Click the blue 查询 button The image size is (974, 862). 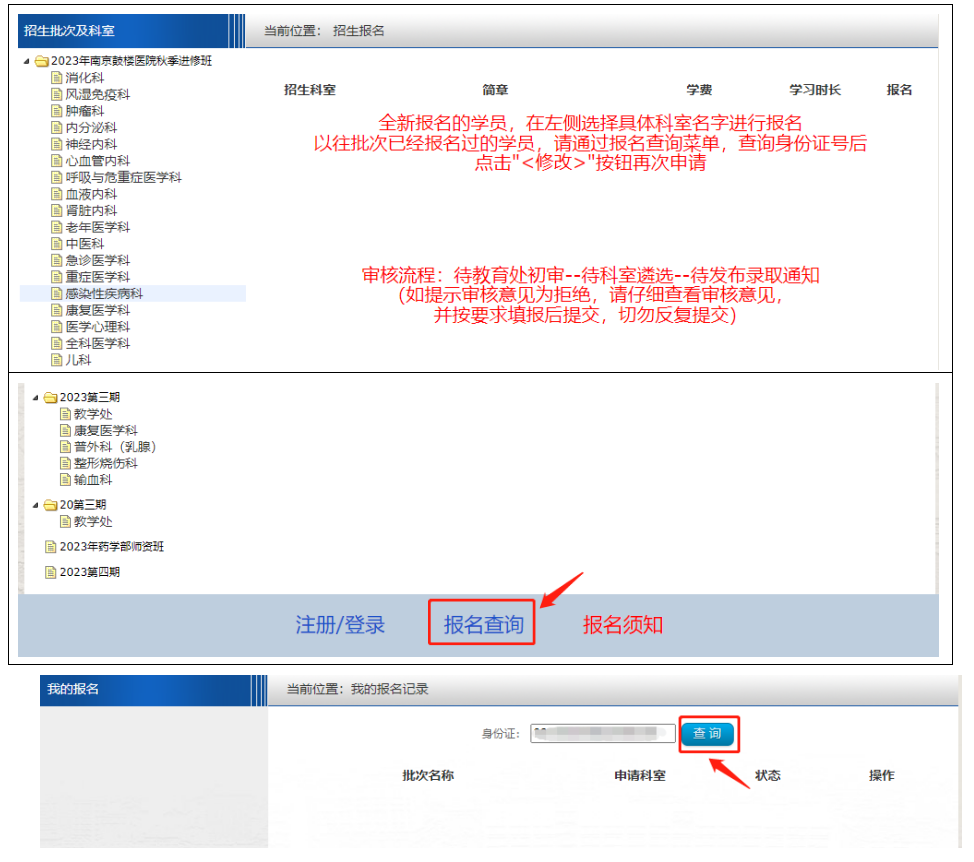pos(708,734)
